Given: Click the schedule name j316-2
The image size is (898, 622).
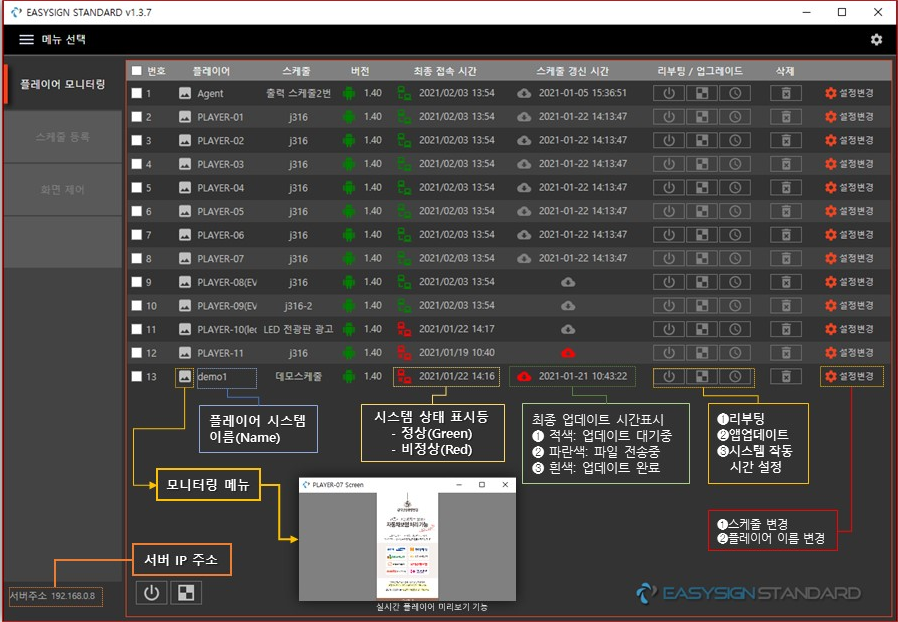Looking at the screenshot, I should pyautogui.click(x=298, y=306).
